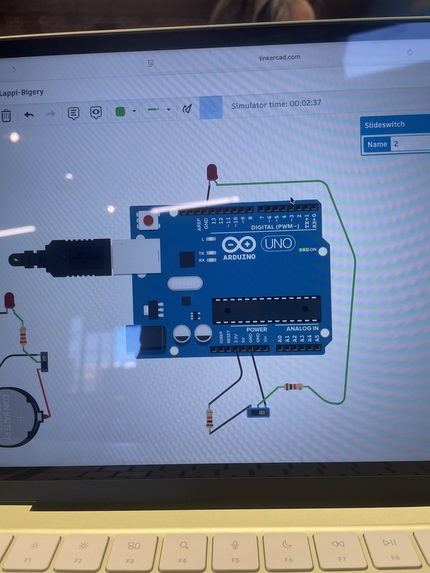Select the coin battery component
Image resolution: width=430 pixels, height=573 pixels.
pyautogui.click(x=19, y=417)
